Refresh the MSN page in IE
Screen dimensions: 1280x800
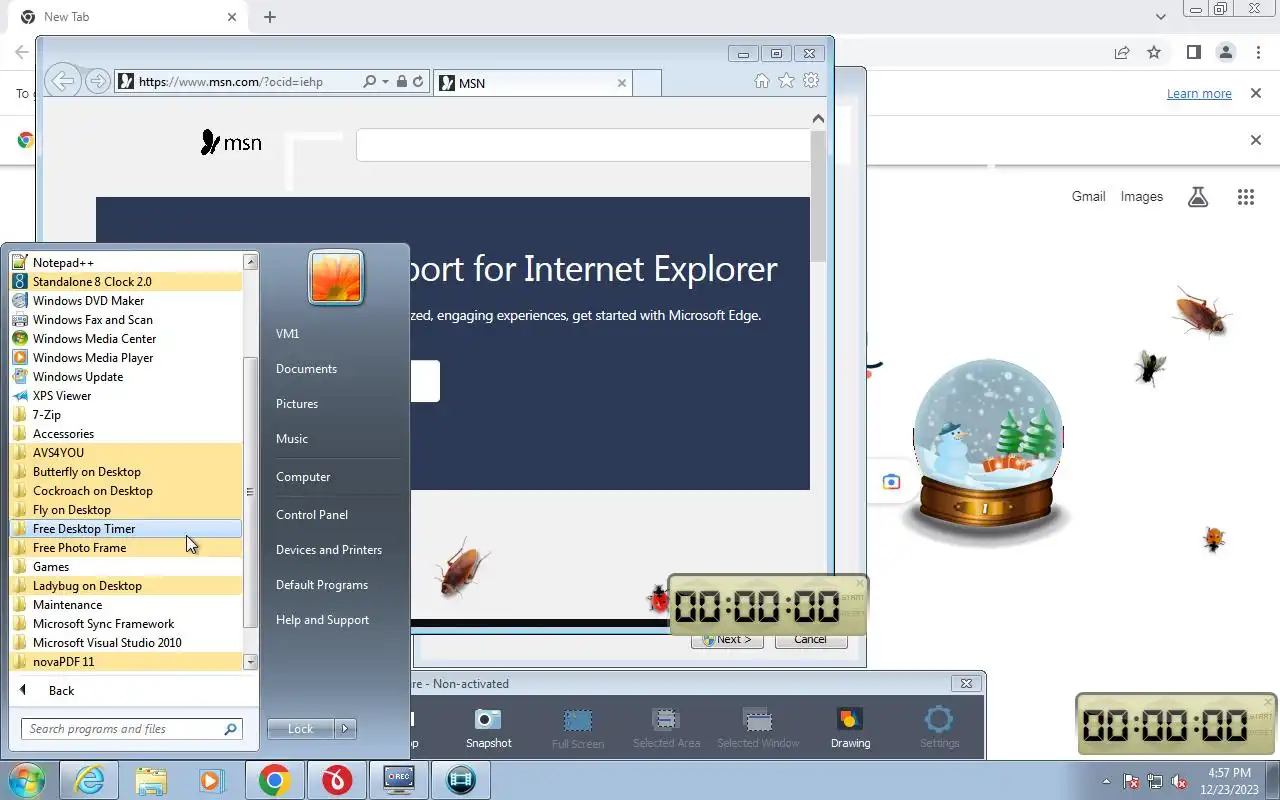pyautogui.click(x=418, y=82)
